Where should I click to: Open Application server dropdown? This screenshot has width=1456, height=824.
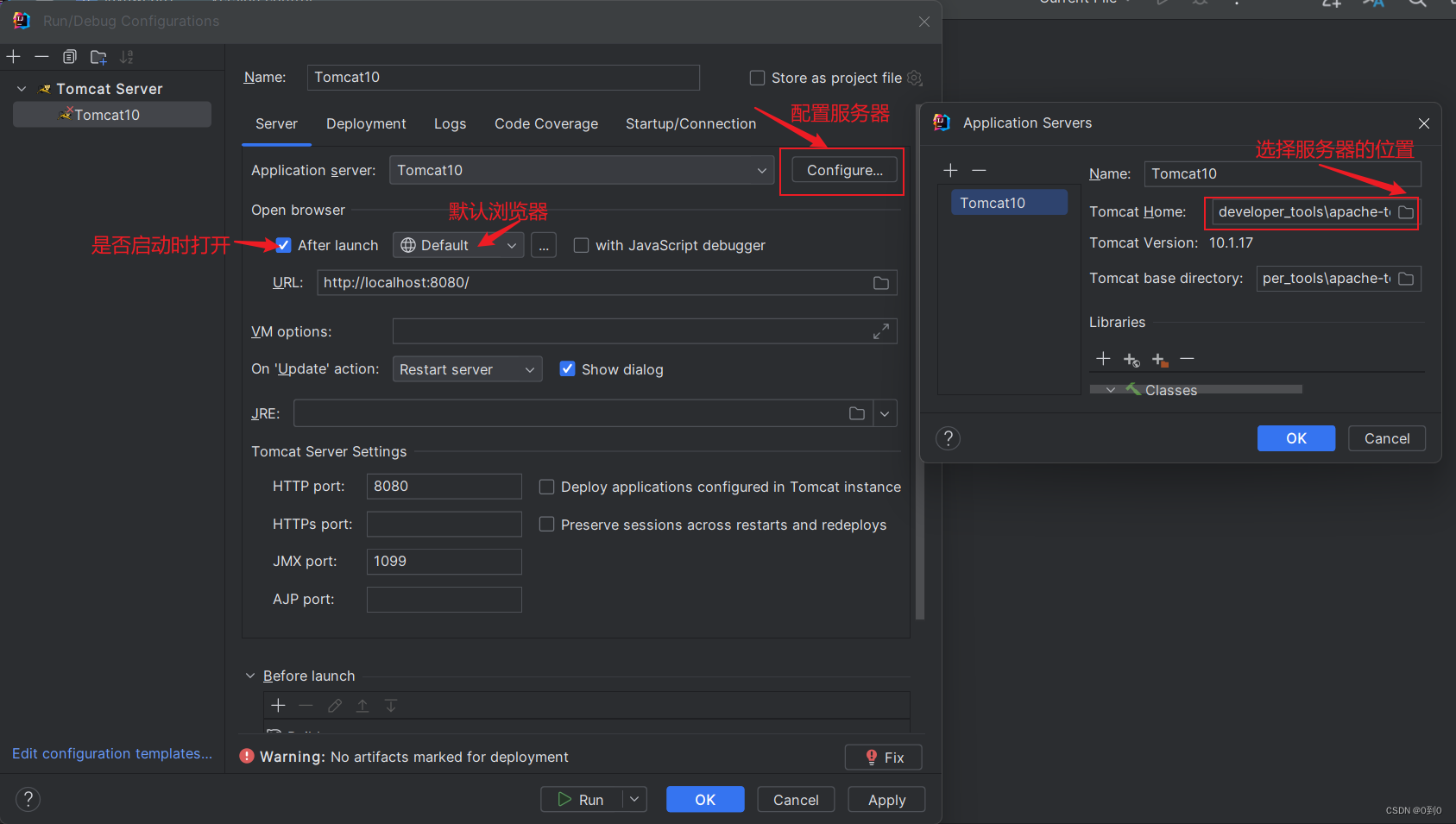point(582,170)
